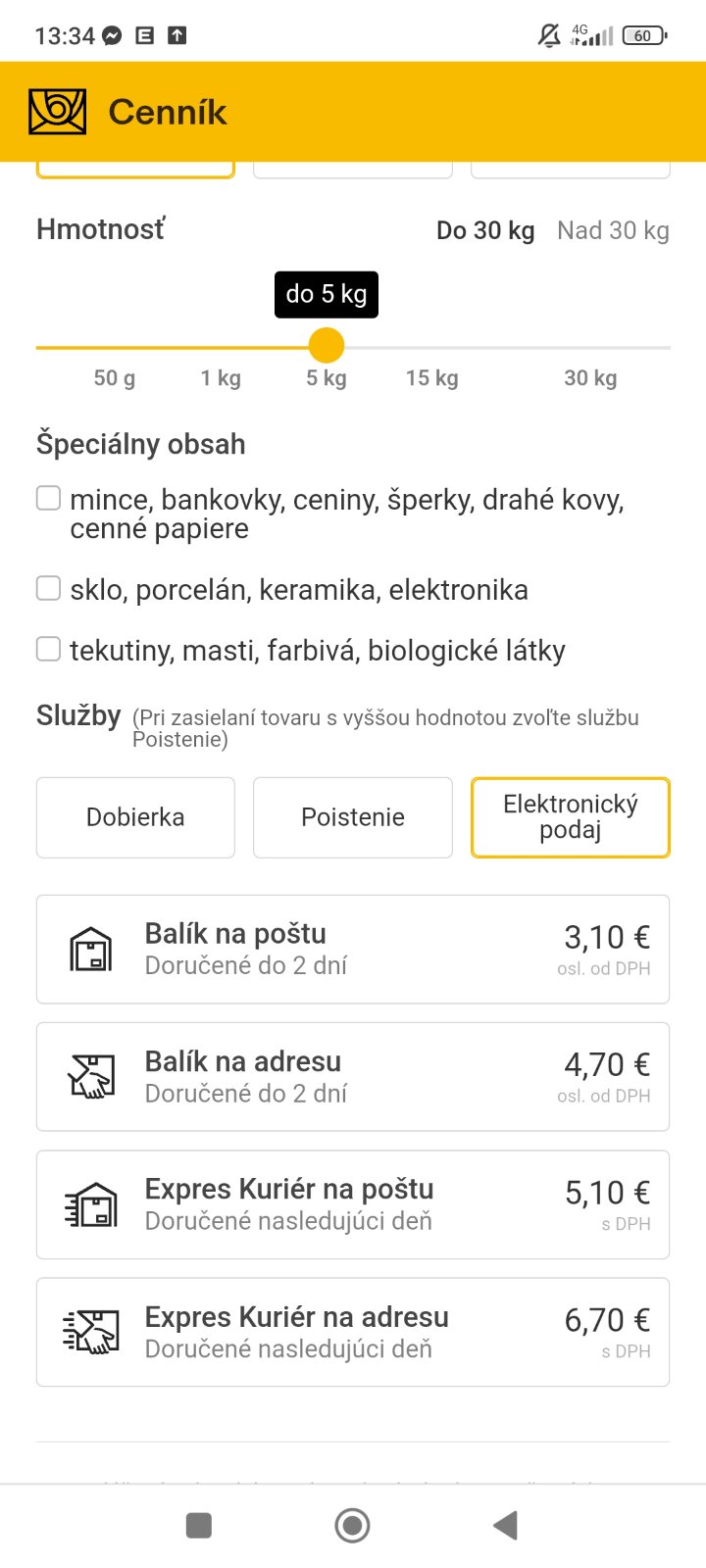Open recent apps with square button
The width and height of the screenshot is (706, 1568).
point(199,1525)
